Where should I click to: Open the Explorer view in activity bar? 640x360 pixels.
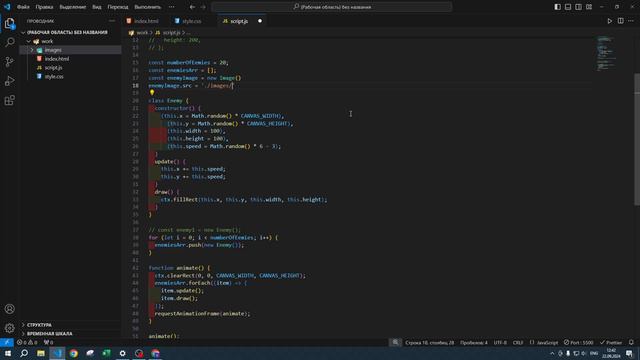pyautogui.click(x=9, y=23)
